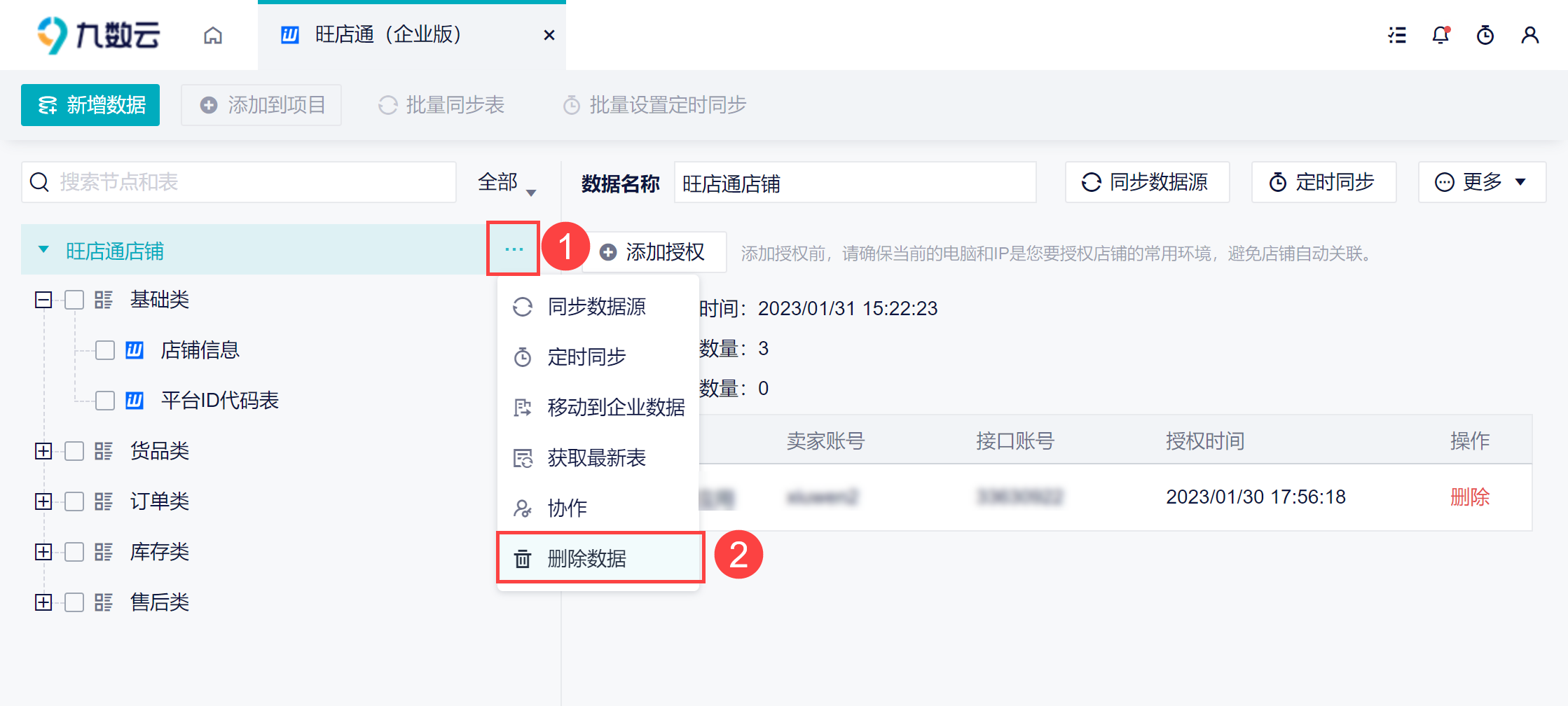The height and width of the screenshot is (706, 1568).
Task: Select the 售后类 group label
Action: click(x=160, y=602)
